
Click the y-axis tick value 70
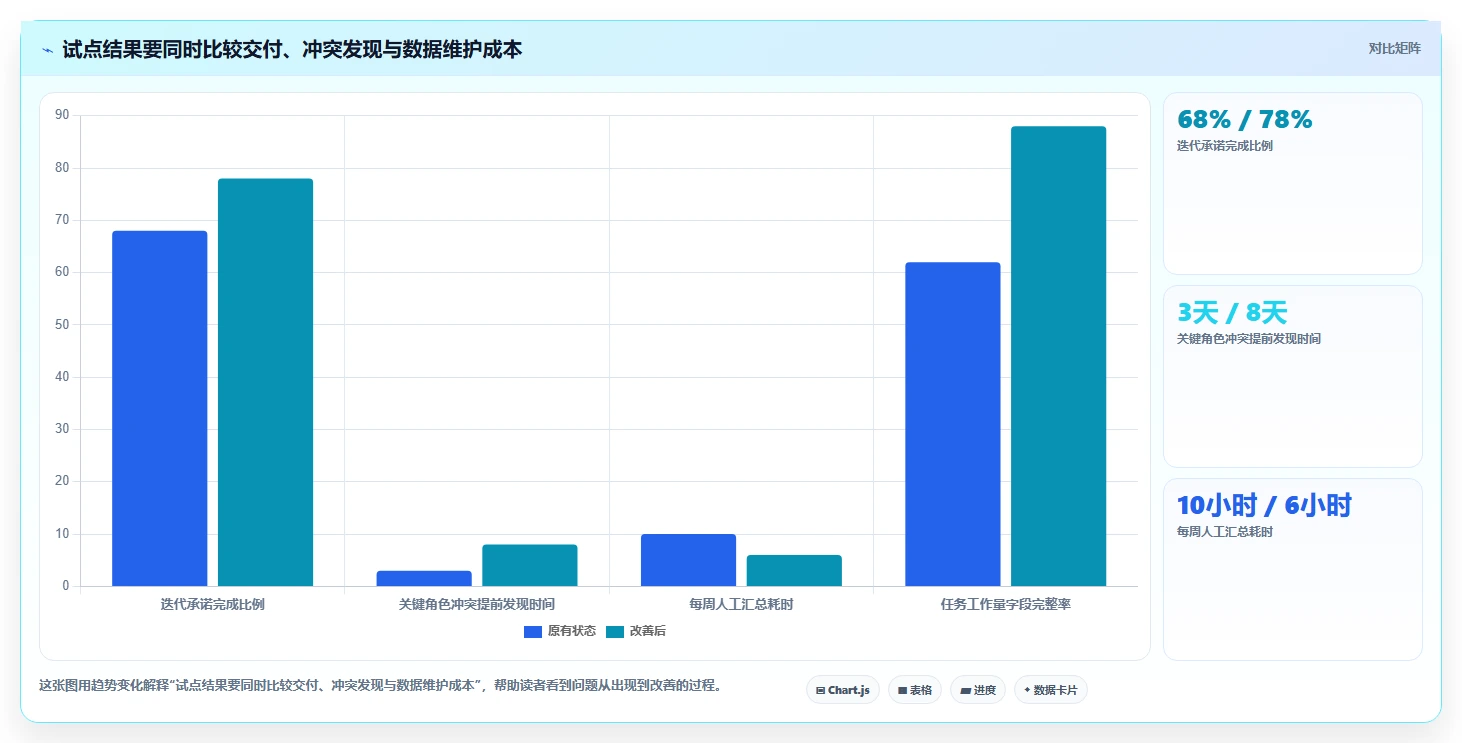(x=62, y=220)
